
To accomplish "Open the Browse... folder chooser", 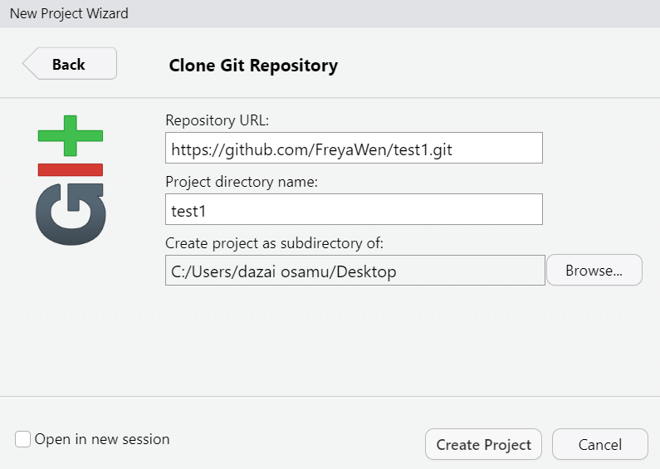I will click(594, 270).
